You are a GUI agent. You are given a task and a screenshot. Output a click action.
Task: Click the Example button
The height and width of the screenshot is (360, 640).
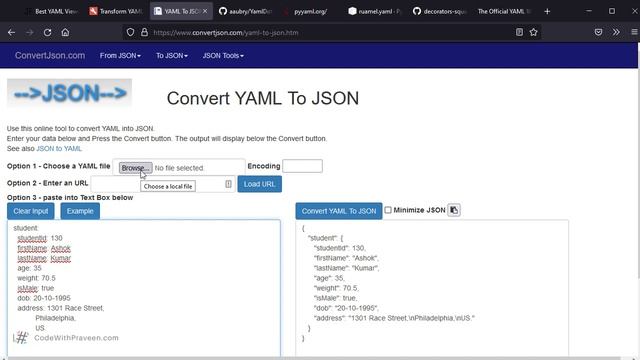coord(80,211)
